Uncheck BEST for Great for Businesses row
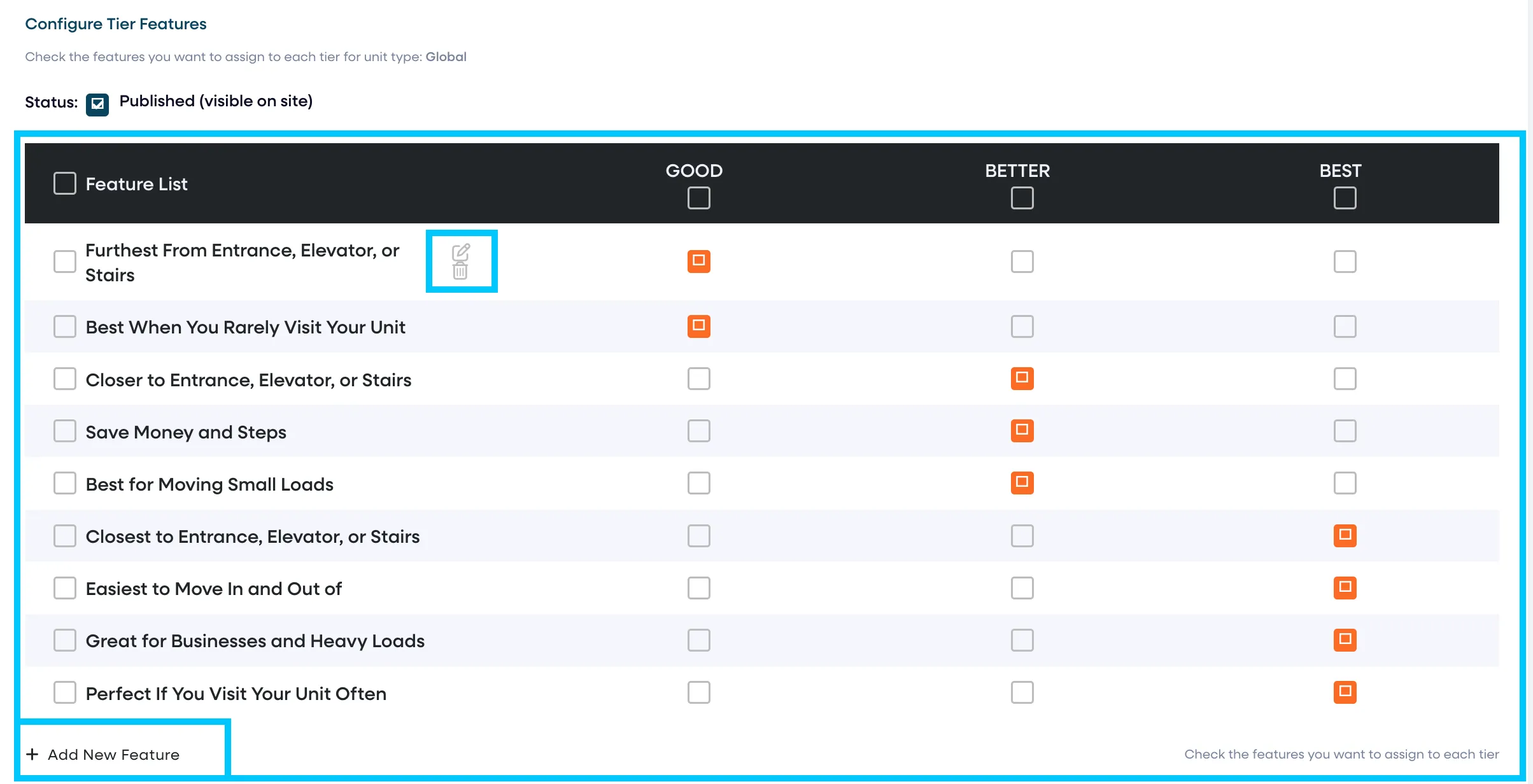This screenshot has height=784, width=1533. (x=1345, y=640)
